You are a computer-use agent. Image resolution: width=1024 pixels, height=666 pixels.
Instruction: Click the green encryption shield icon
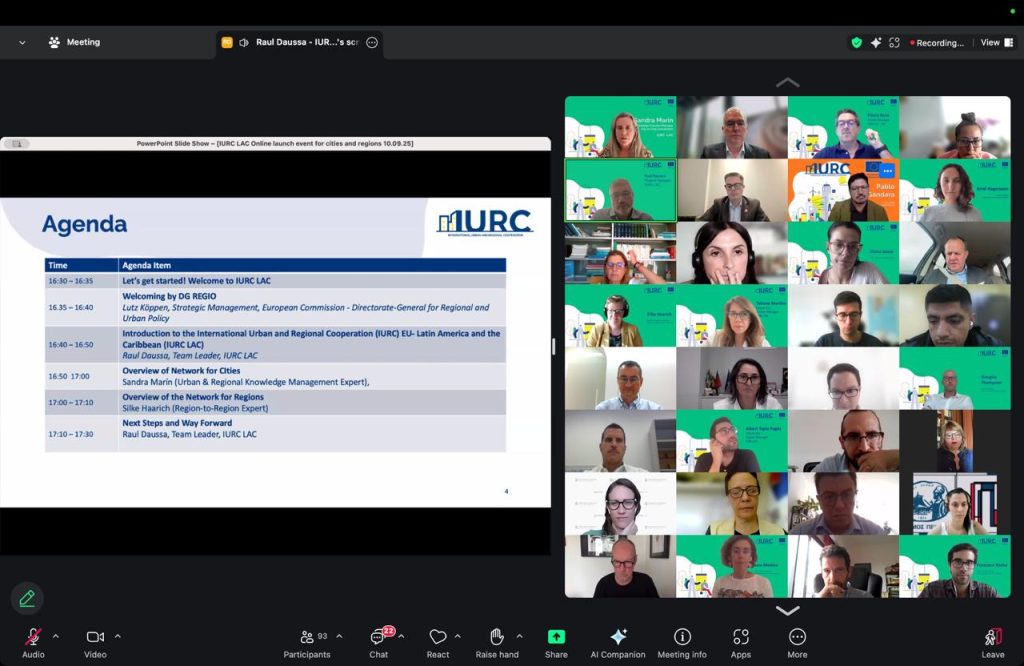[856, 43]
